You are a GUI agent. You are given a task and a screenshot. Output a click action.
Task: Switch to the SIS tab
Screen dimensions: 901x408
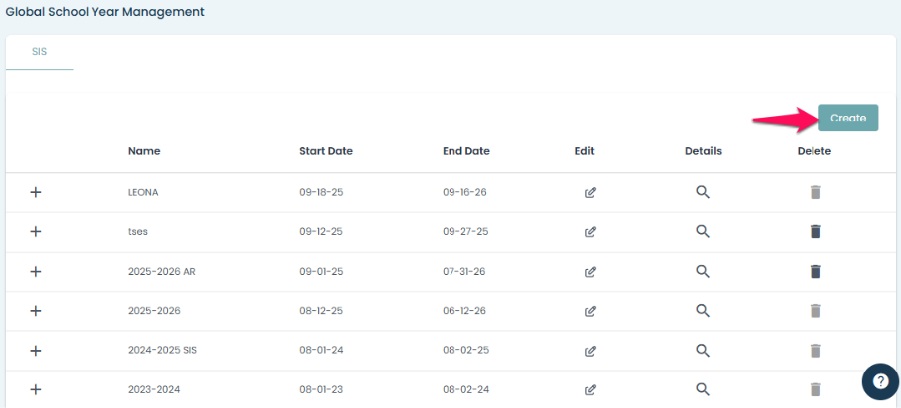[40, 51]
